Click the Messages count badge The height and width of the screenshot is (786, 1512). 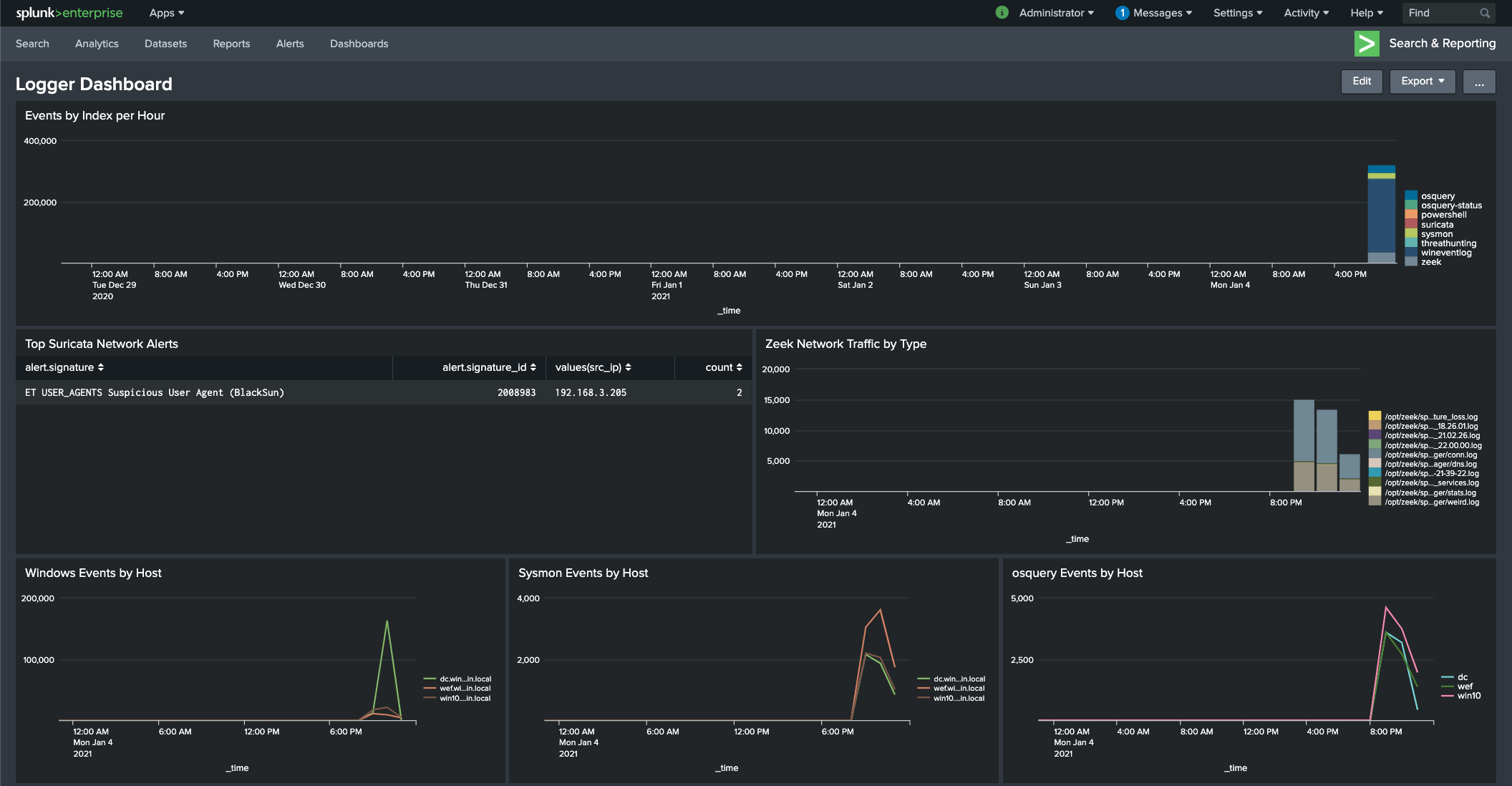[1122, 13]
